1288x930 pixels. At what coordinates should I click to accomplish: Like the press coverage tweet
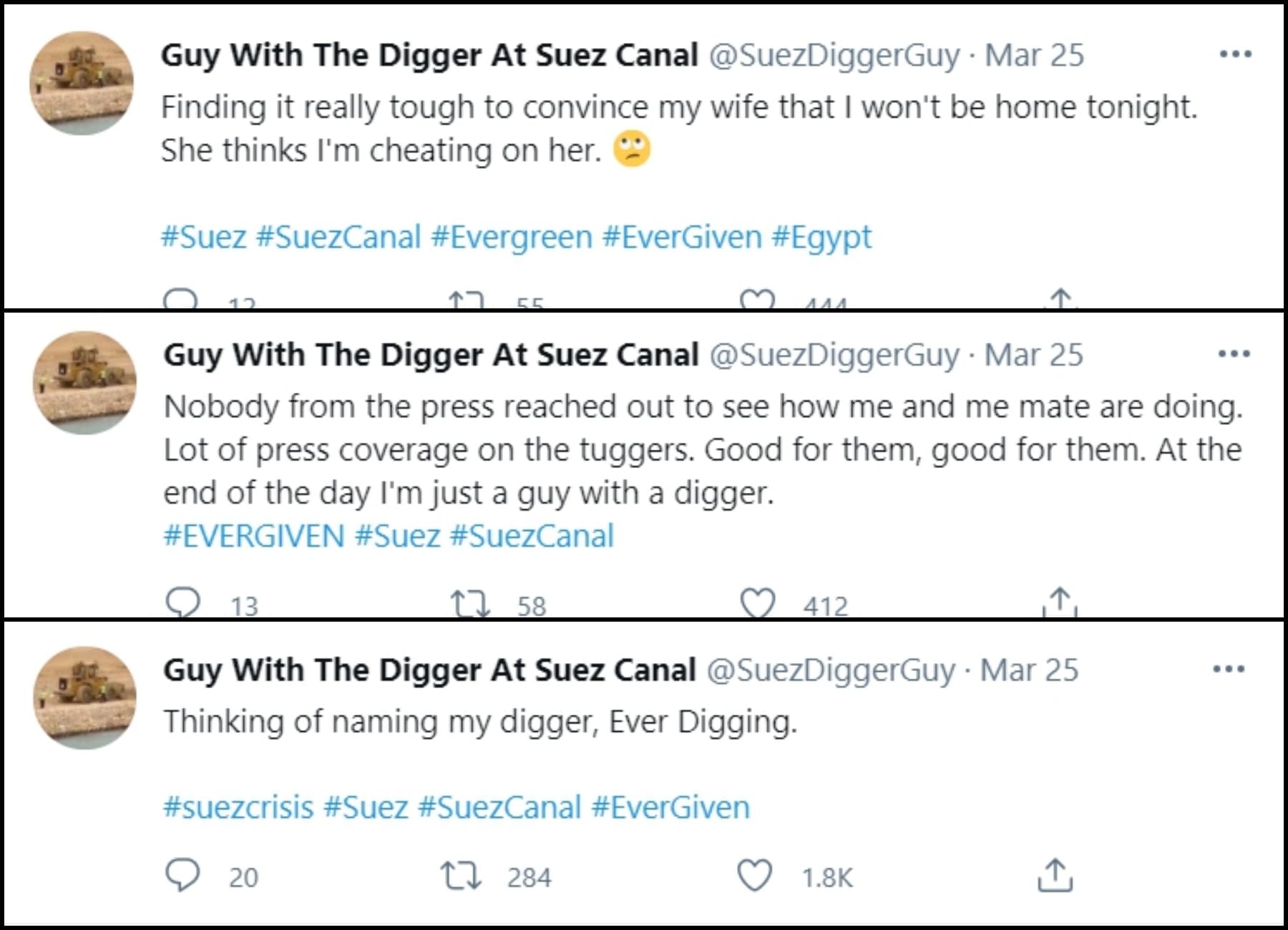point(757,604)
